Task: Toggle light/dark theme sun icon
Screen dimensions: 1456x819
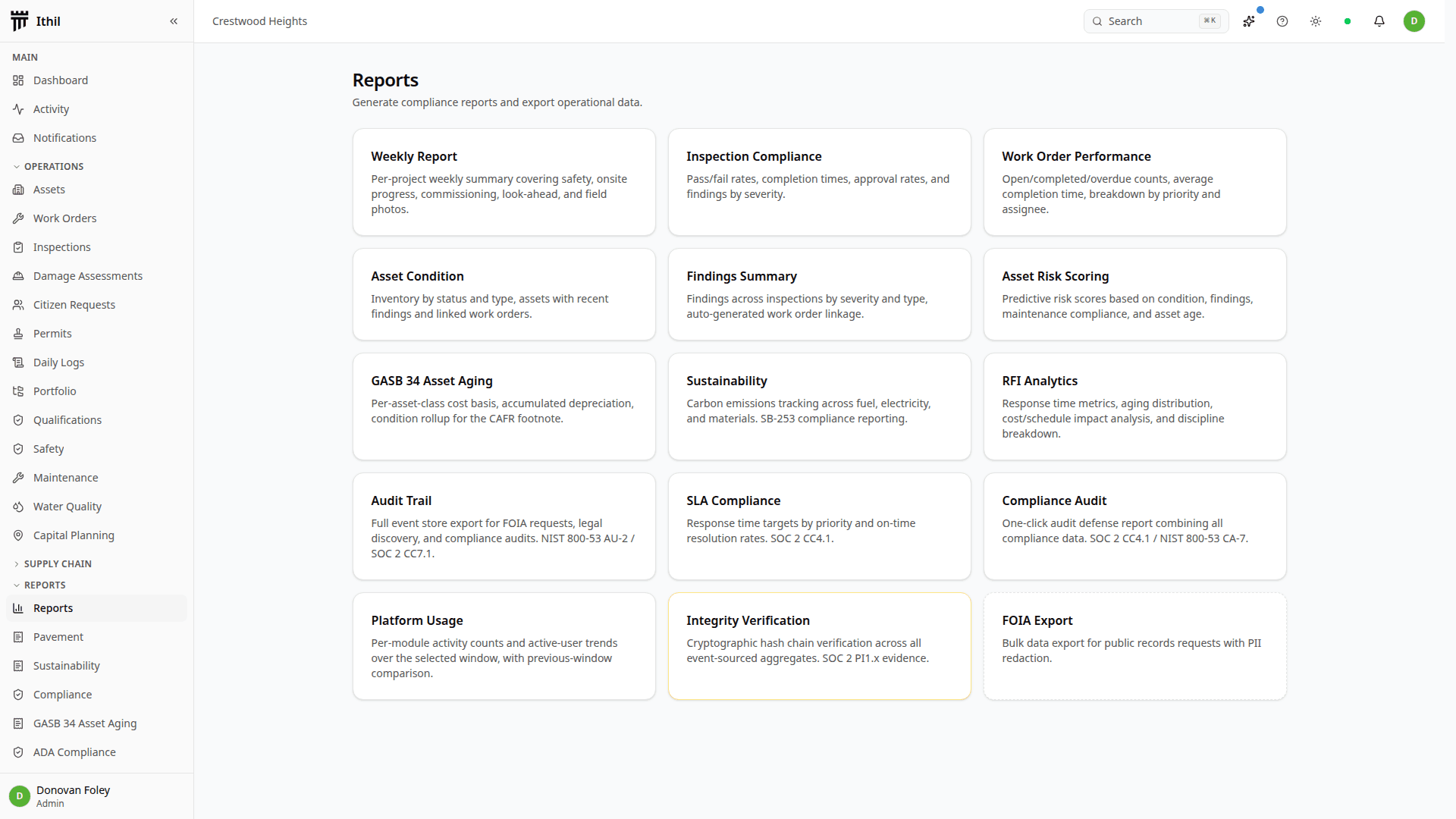Action: click(1316, 21)
